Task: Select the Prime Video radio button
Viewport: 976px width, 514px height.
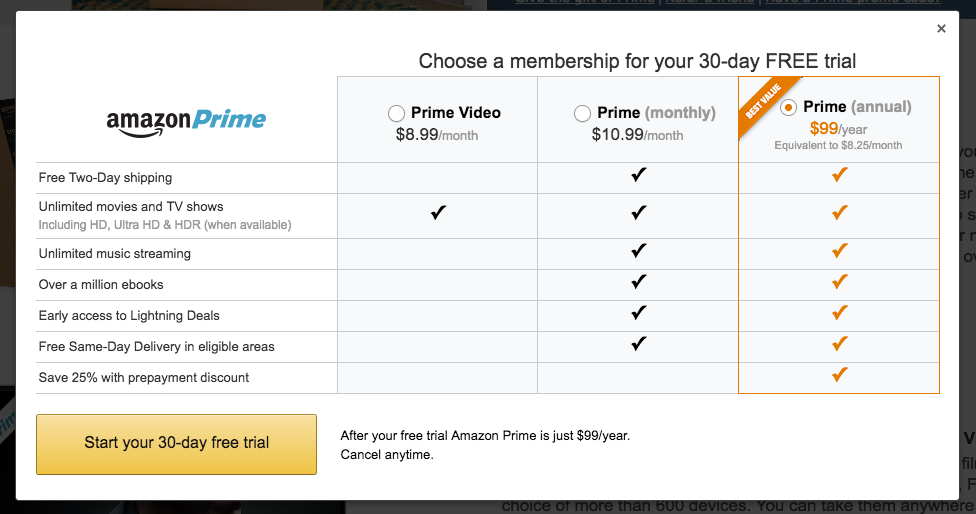Action: (396, 114)
